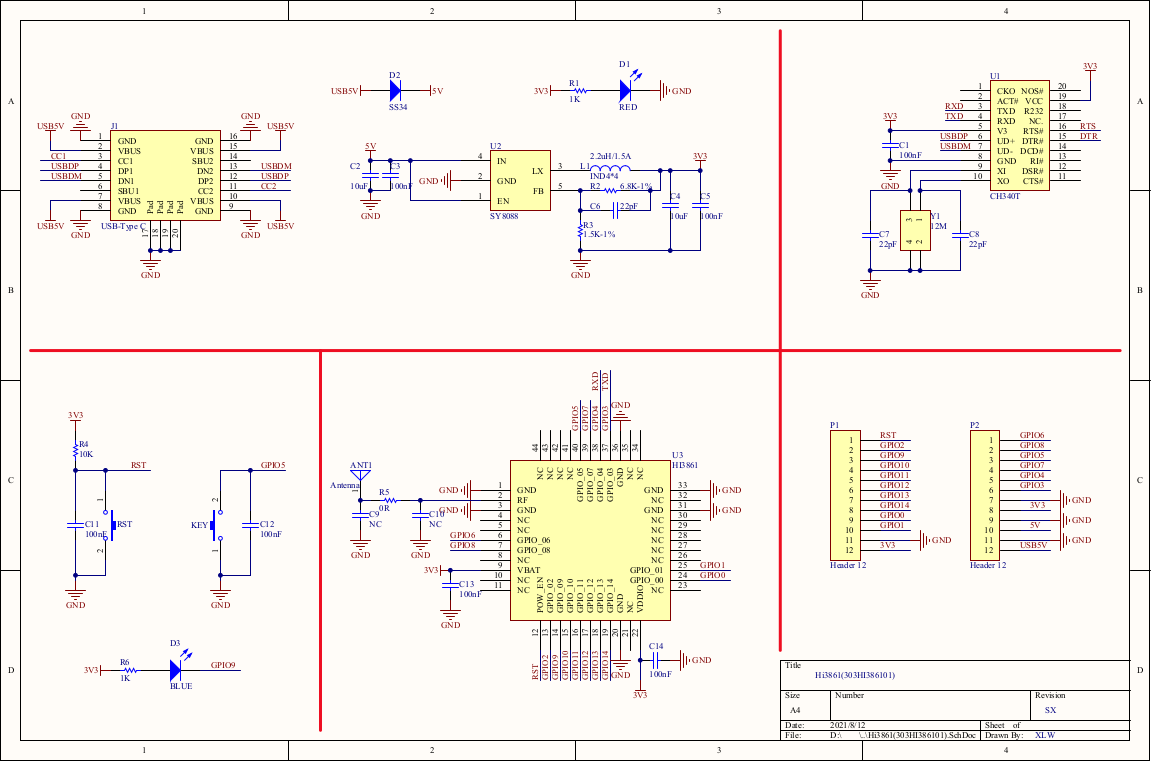
Task: Select capacitor C9 NC symbol
Action: click(360, 515)
